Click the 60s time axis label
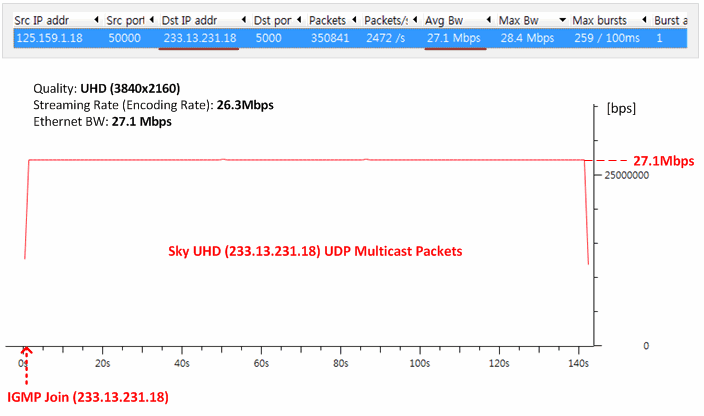 [x=261, y=363]
